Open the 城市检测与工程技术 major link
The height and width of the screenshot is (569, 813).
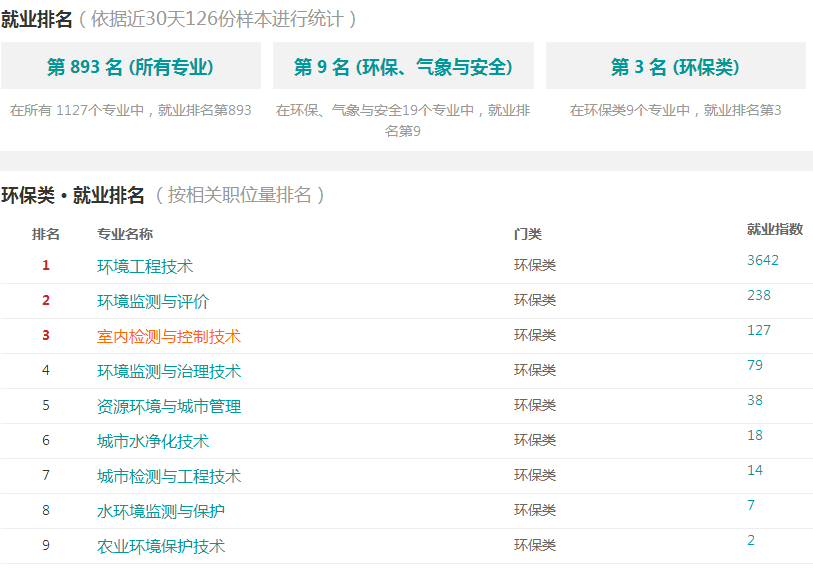[x=169, y=477]
